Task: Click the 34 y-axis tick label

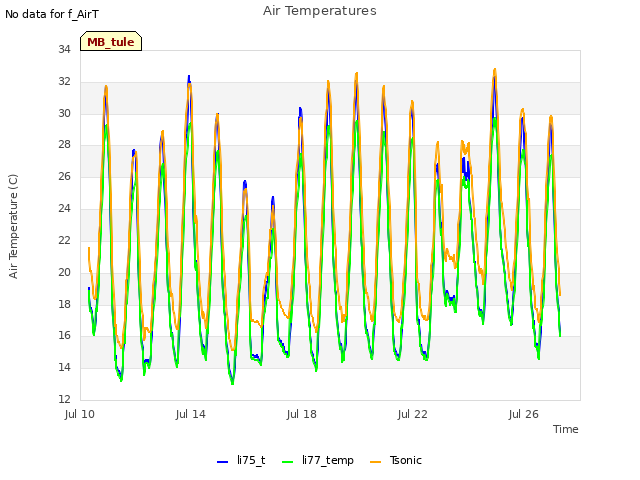Action: tap(64, 49)
